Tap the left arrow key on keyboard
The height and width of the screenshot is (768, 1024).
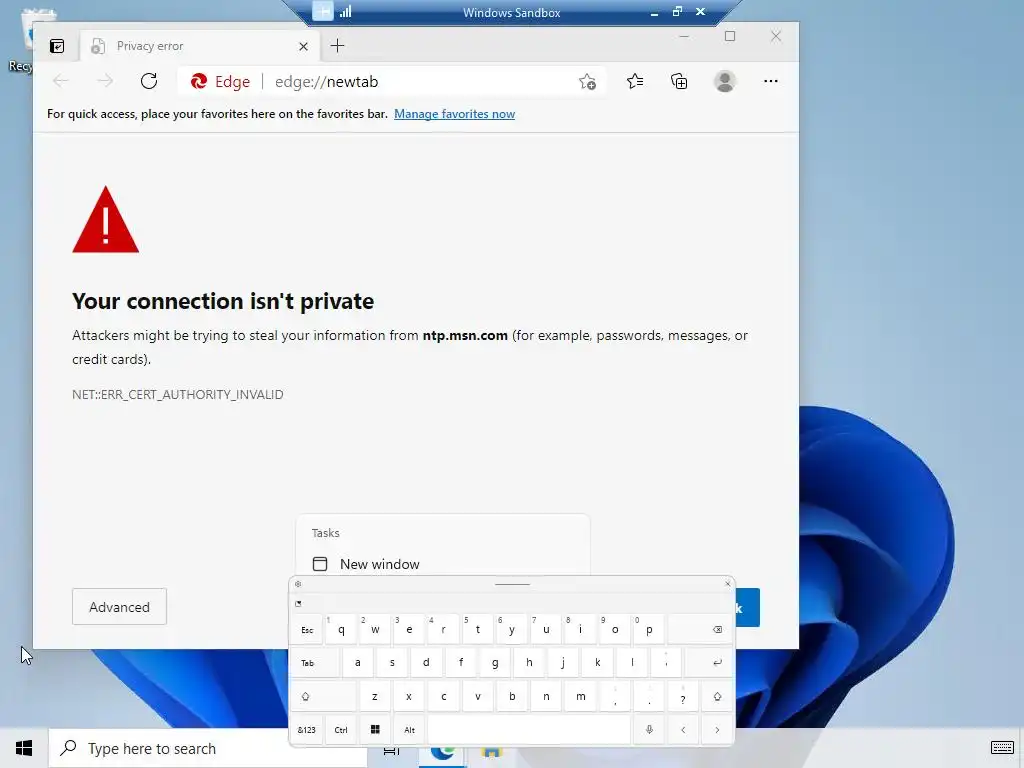[x=683, y=730]
